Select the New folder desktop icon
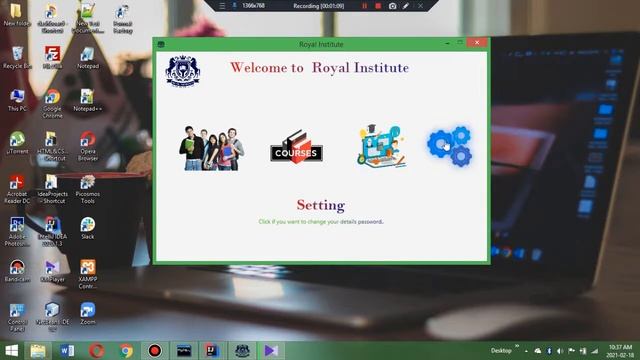This screenshot has height=360, width=640. (17, 16)
